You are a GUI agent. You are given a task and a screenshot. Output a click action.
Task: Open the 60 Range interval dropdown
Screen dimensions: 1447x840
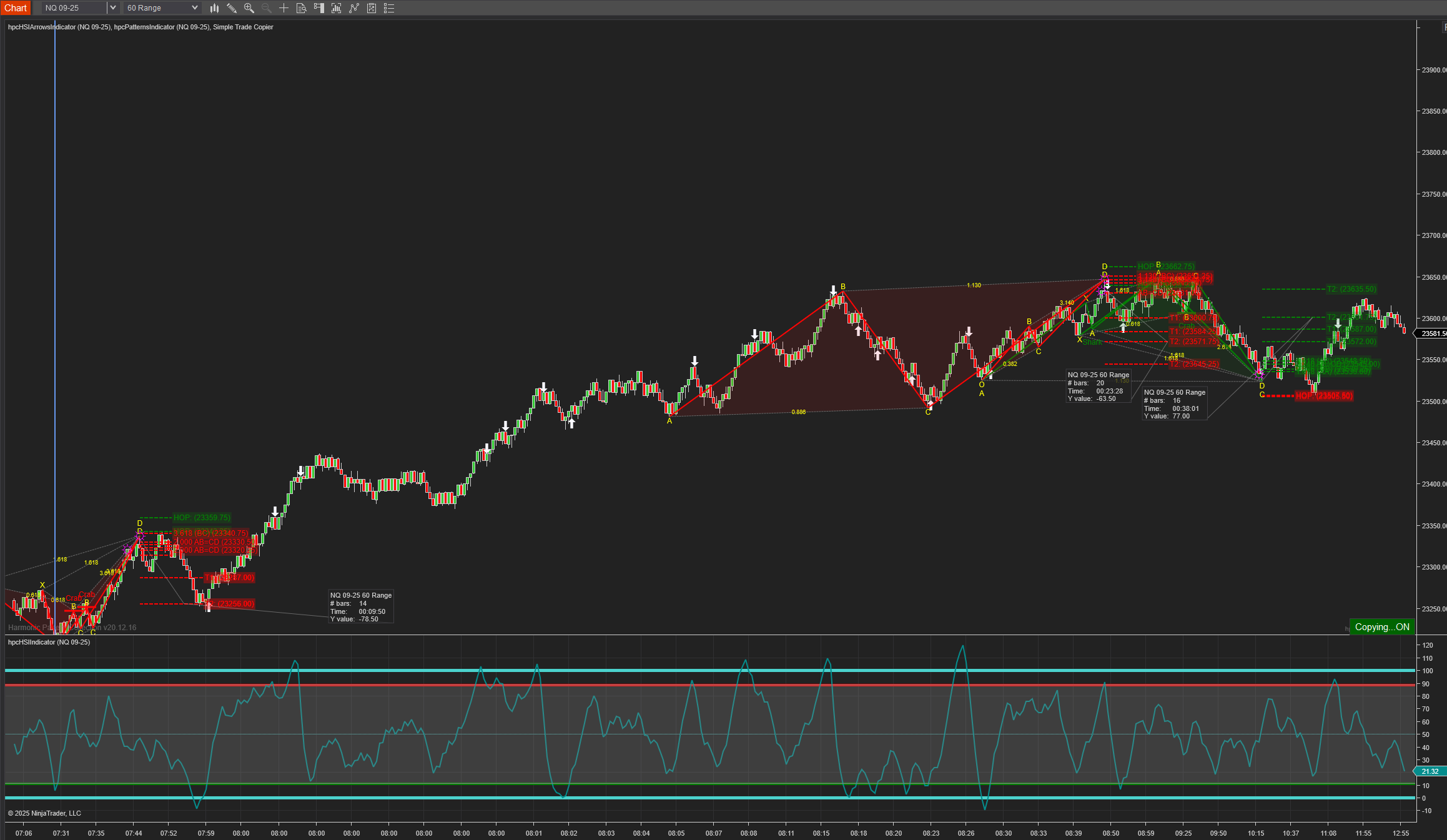coord(162,8)
